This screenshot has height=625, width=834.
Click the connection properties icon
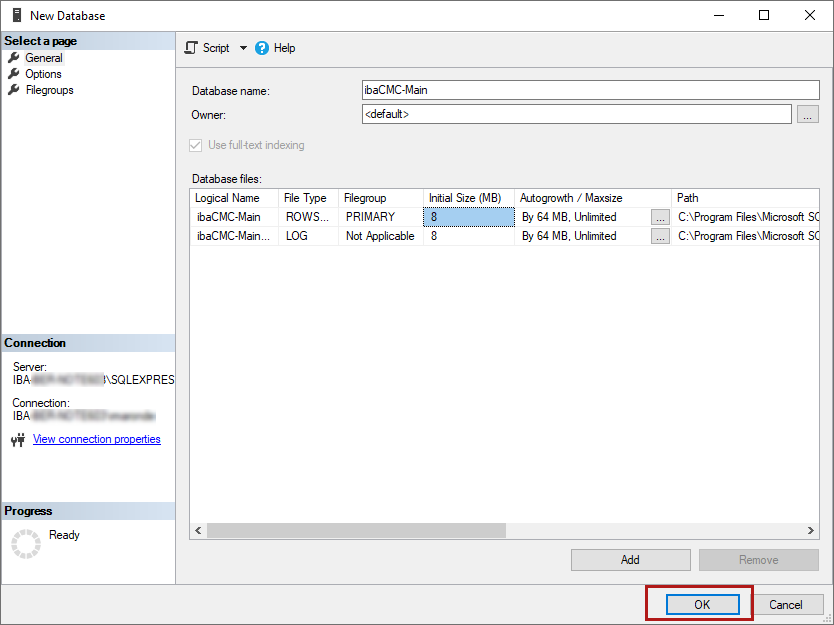(x=17, y=440)
